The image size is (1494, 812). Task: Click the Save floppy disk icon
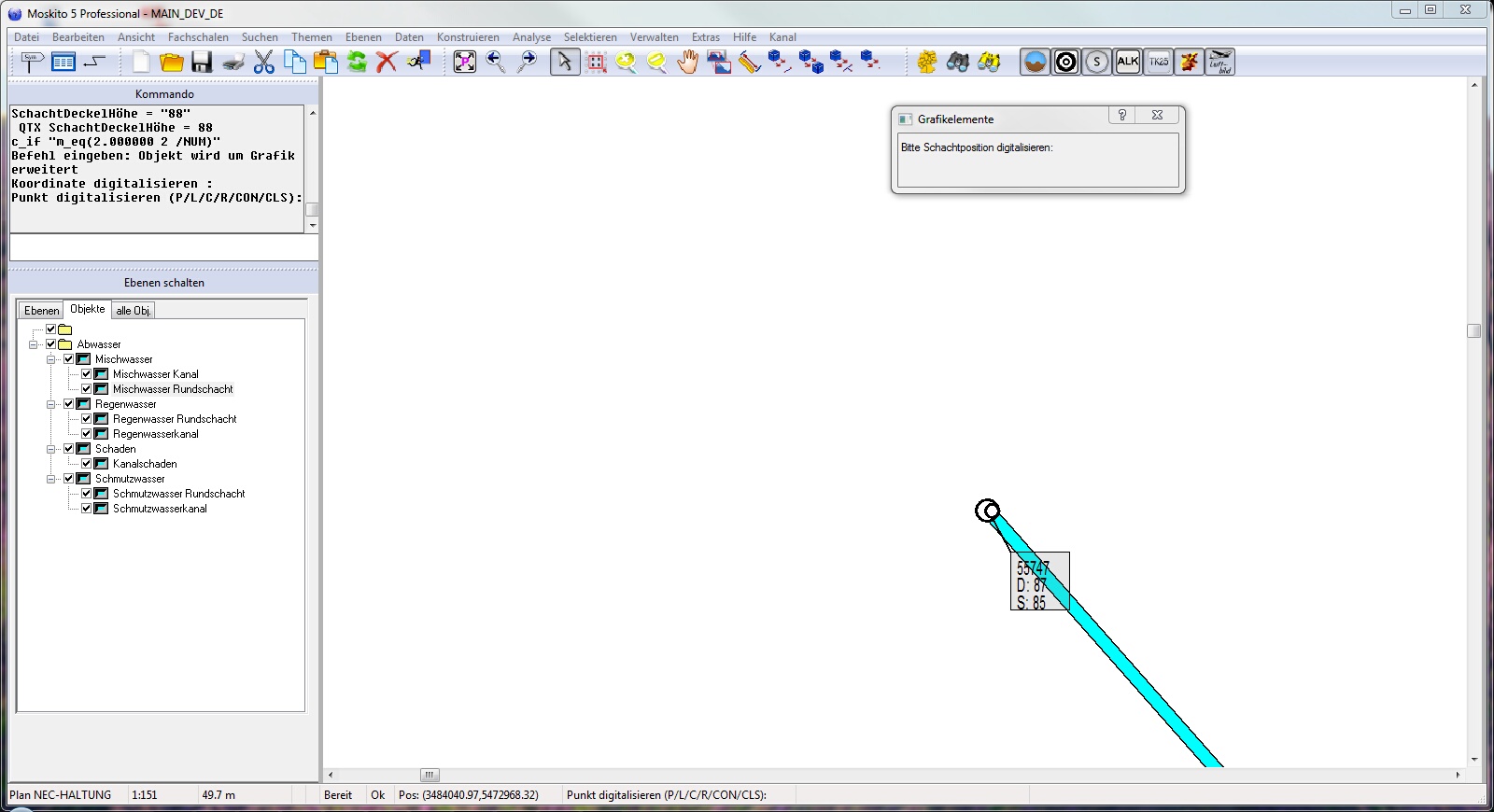pyautogui.click(x=202, y=63)
